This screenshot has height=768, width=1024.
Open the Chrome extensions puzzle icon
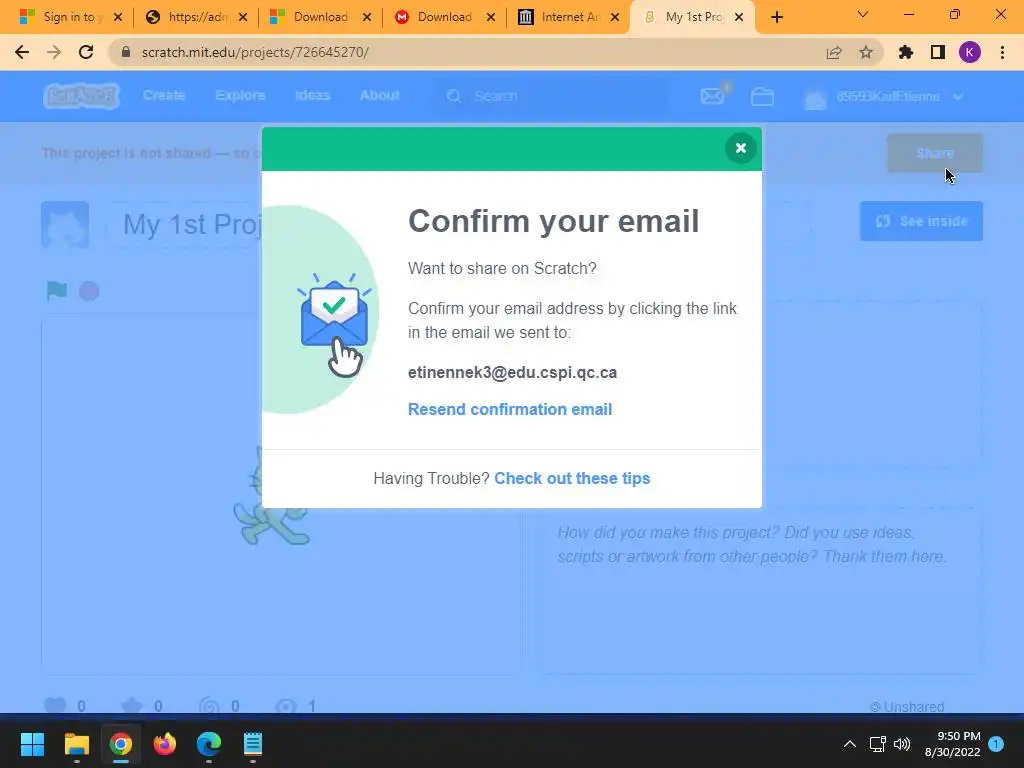[x=906, y=52]
